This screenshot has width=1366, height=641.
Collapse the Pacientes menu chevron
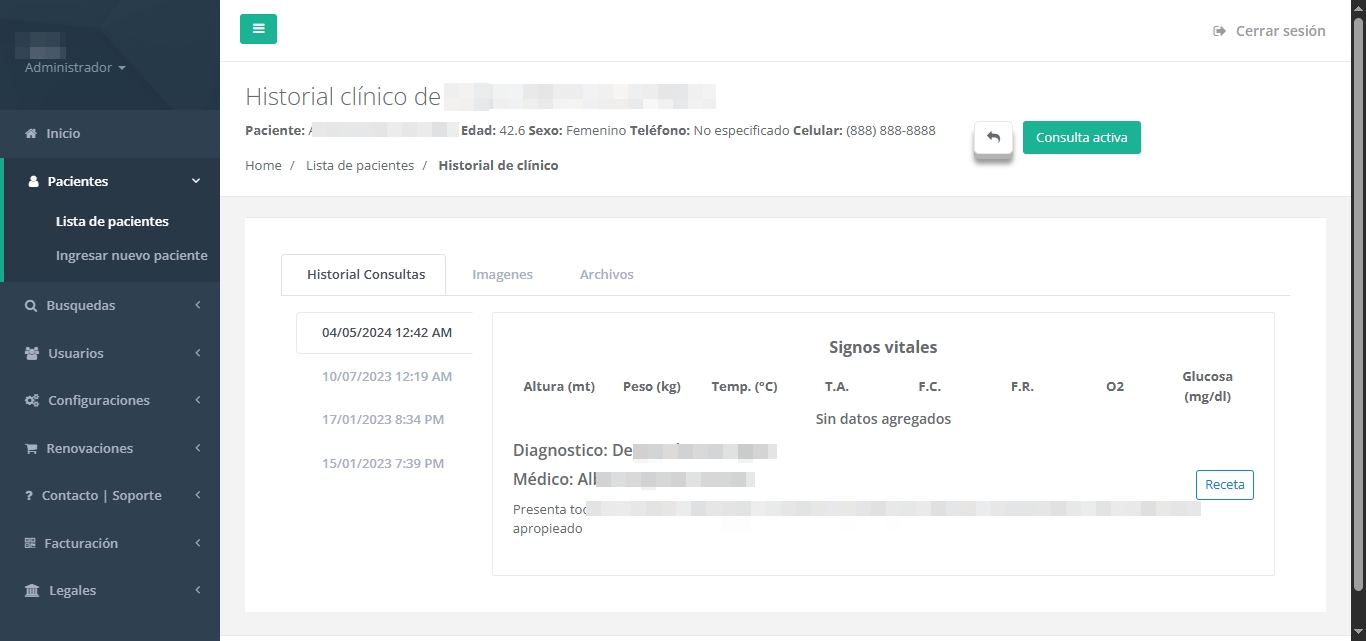[x=196, y=181]
